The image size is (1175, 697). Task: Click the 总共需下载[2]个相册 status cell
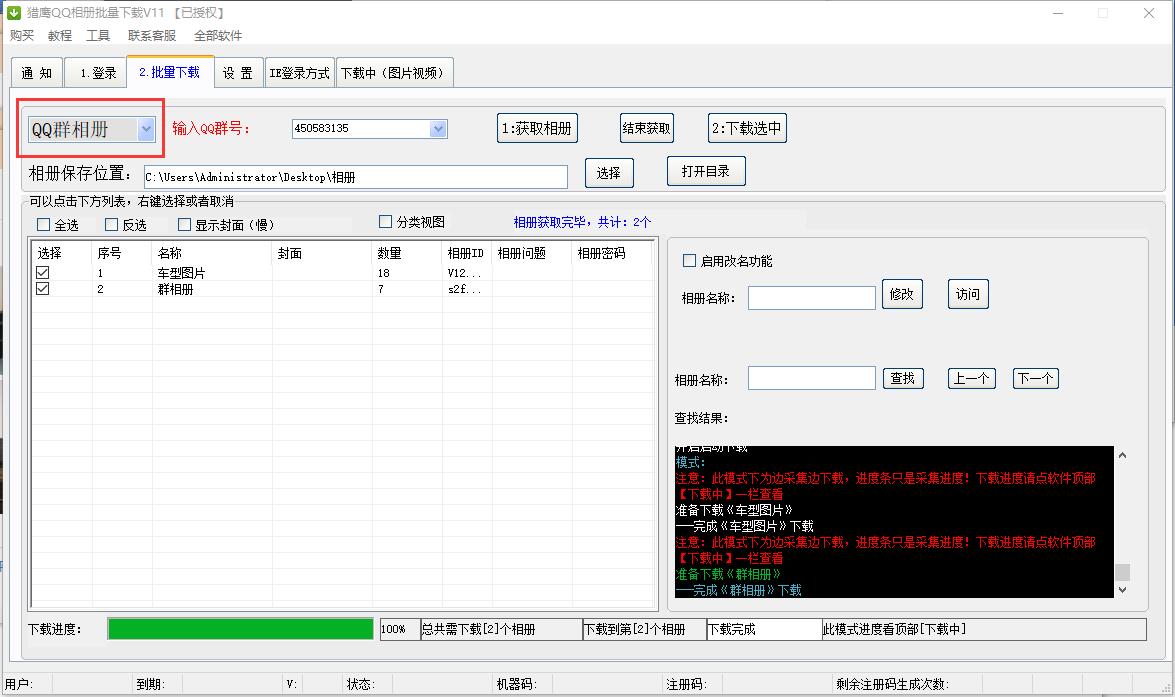[x=501, y=630]
